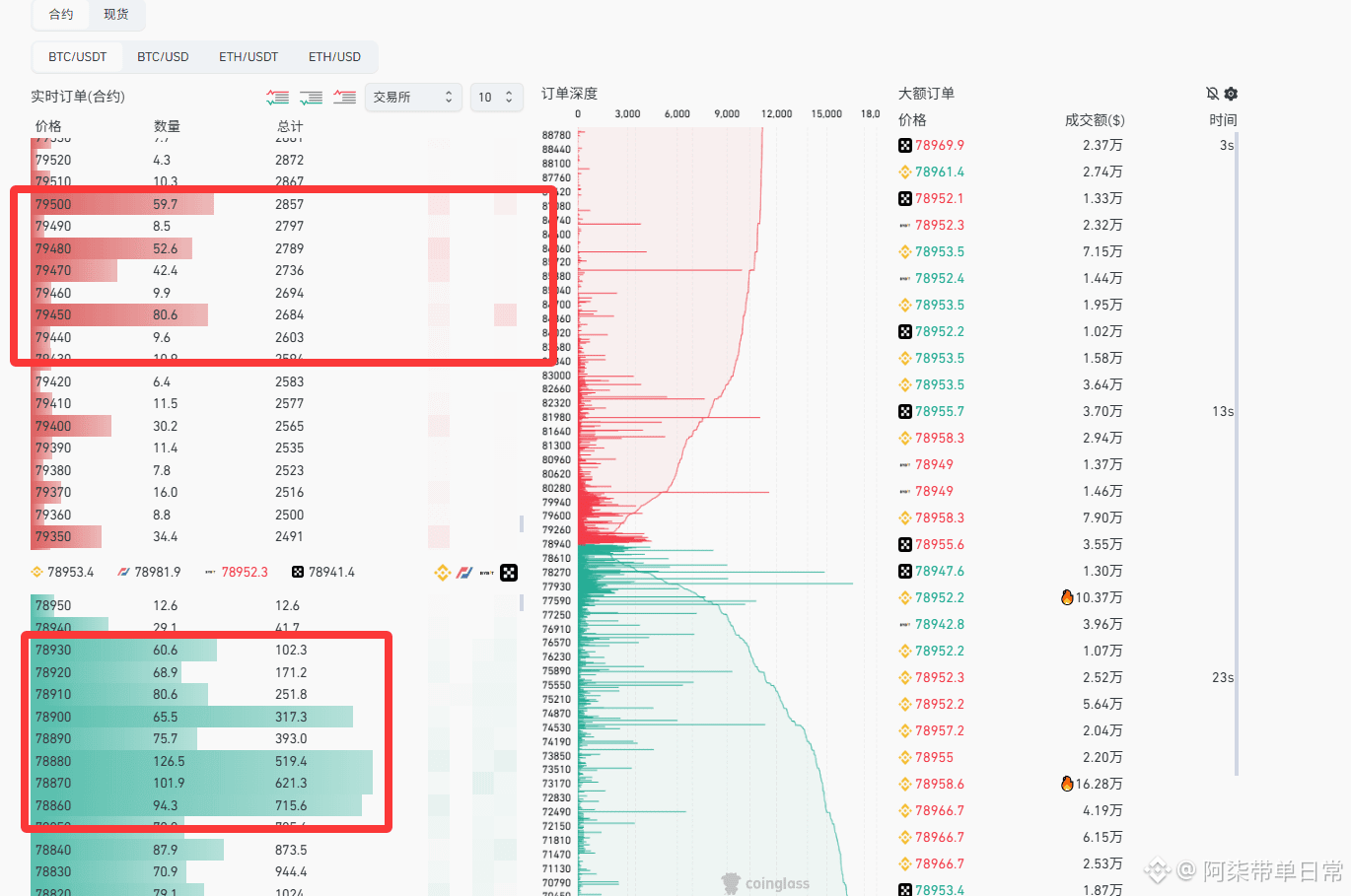This screenshot has height=896, width=1351.
Task: Click OKX icon of 78955.7 large order
Action: [x=905, y=411]
